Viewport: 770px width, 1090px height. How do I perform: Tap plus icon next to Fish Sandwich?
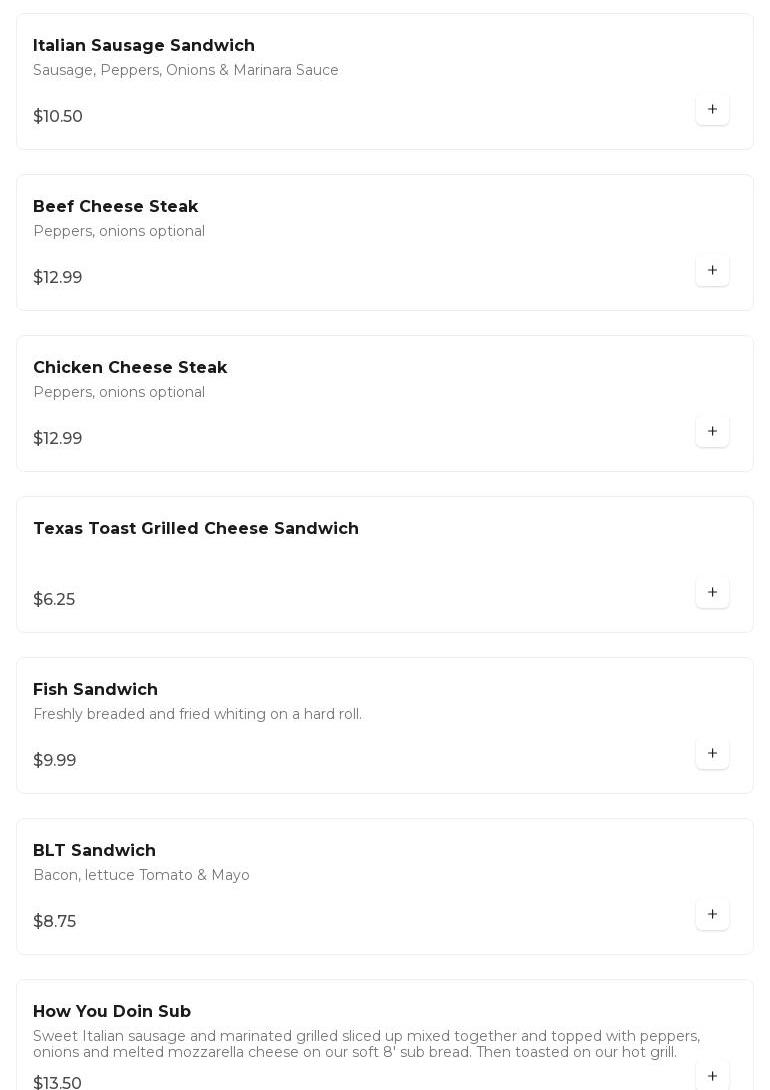712,753
